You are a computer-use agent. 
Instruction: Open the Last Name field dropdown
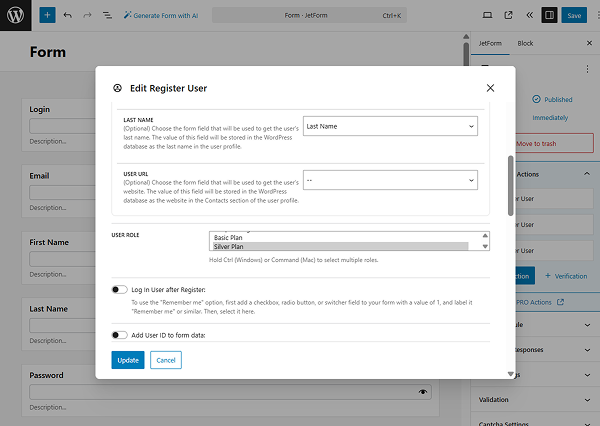coord(390,126)
